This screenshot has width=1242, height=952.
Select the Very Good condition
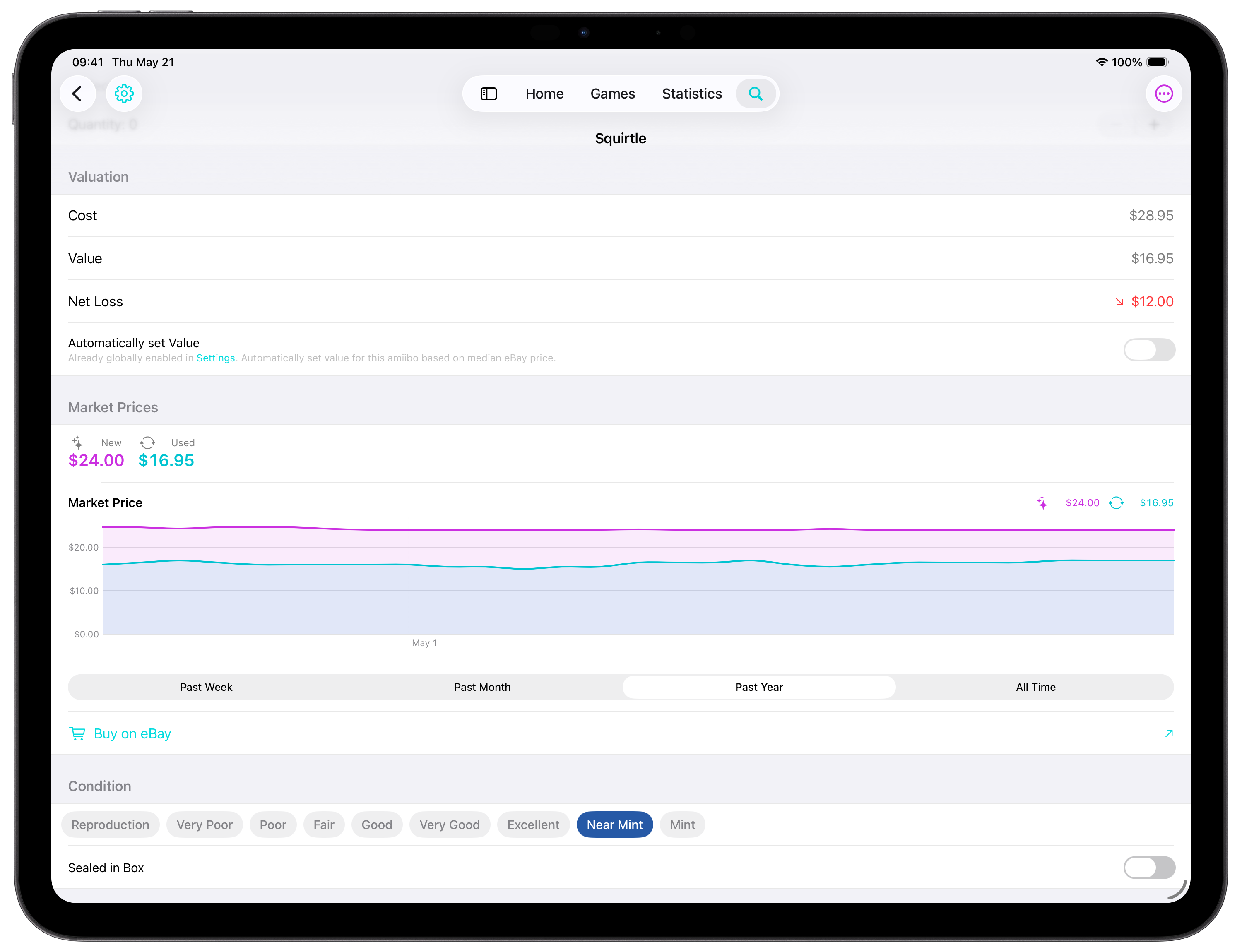coord(450,825)
